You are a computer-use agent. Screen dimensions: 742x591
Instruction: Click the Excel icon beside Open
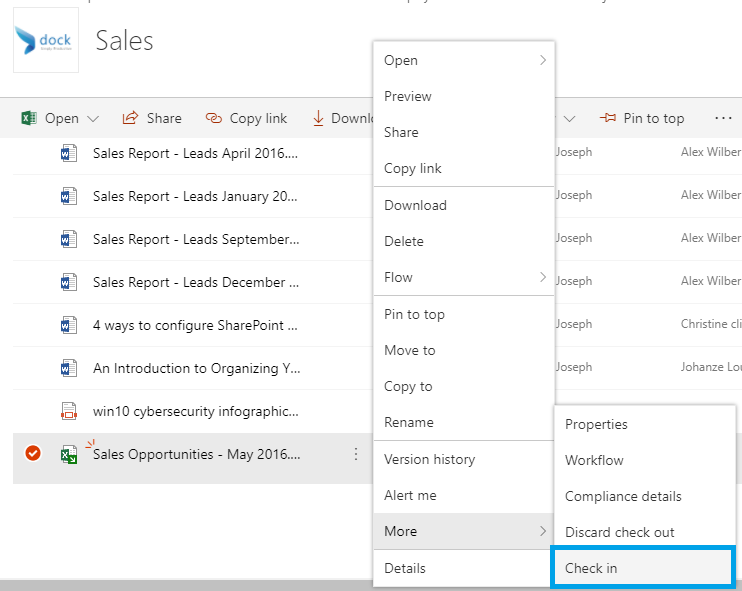(29, 118)
